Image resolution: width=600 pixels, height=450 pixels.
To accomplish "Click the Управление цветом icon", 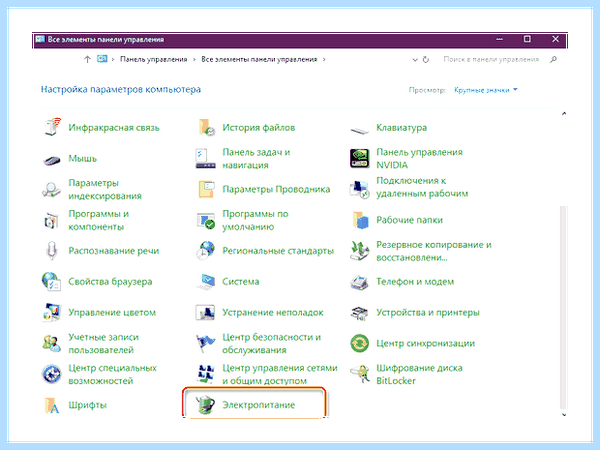I will pos(52,312).
